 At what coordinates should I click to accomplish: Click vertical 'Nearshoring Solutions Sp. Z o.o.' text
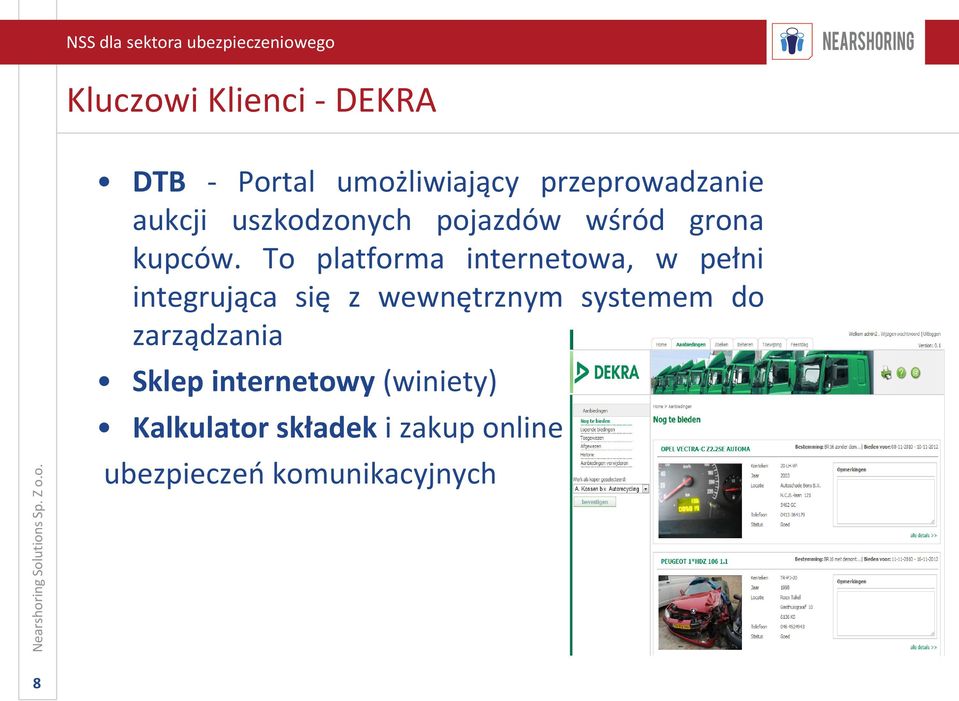(37, 558)
